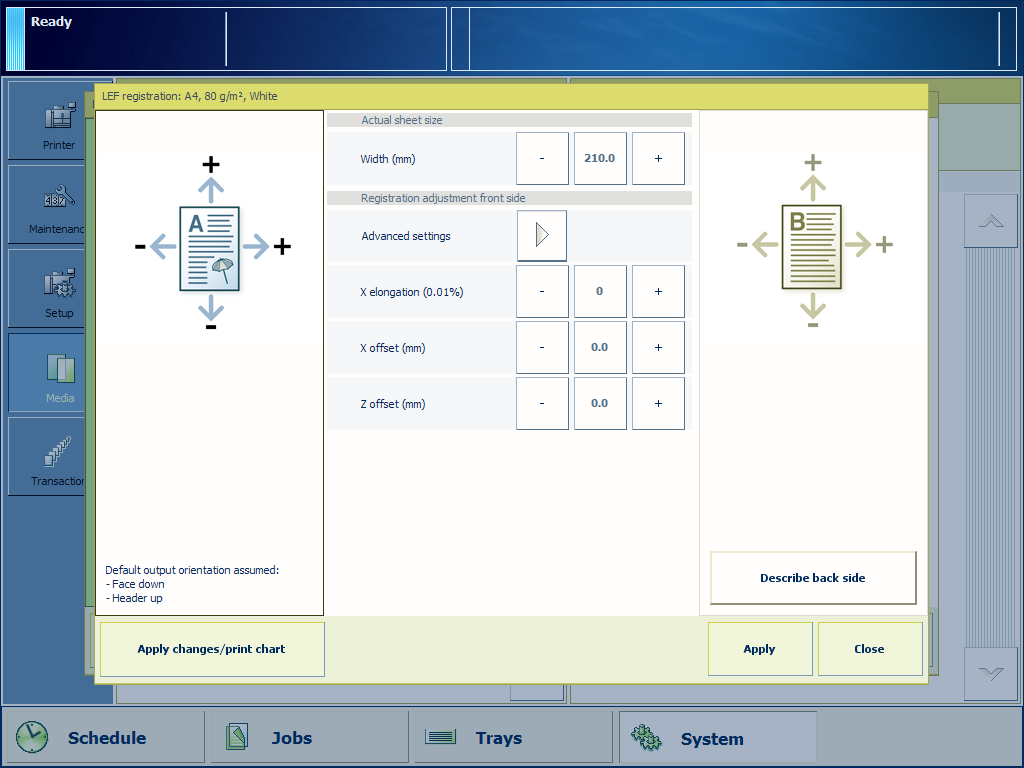Viewport: 1024px width, 768px height.
Task: Increase the Z offset (mm) value
Action: tap(658, 404)
